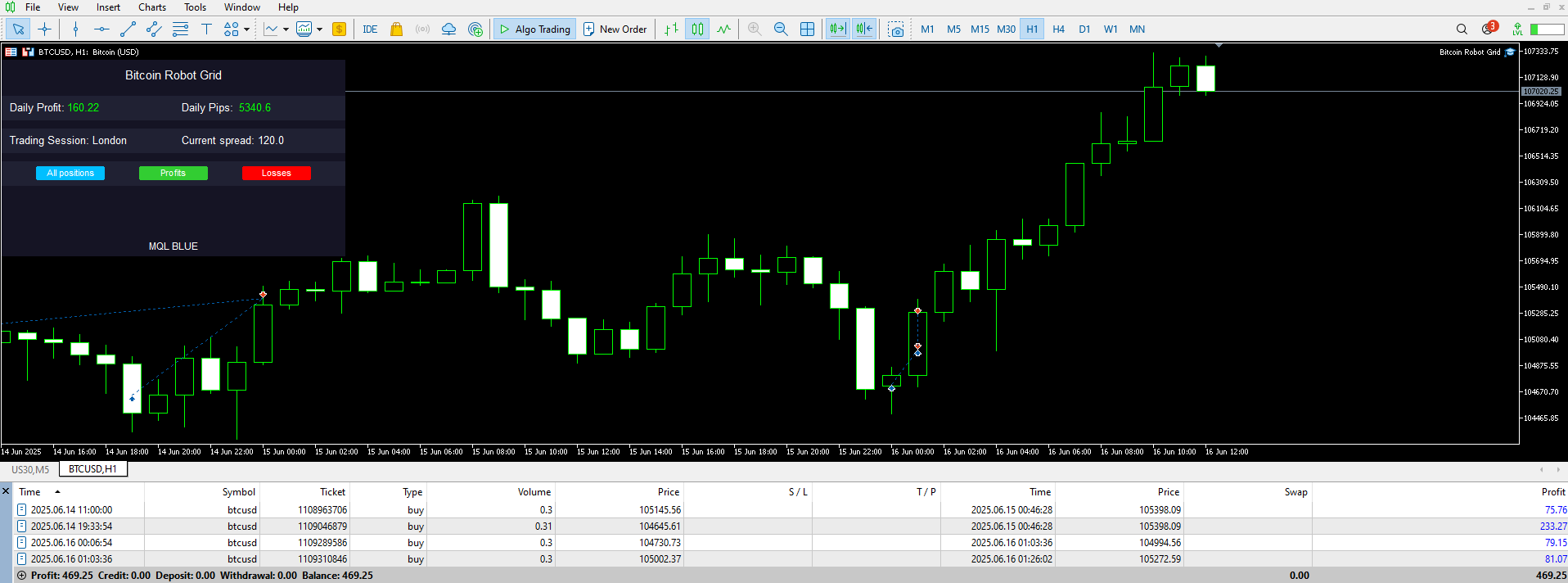Expand the Profit summary row plus icon
Viewport: 1568px width, 583px height.
(22, 576)
